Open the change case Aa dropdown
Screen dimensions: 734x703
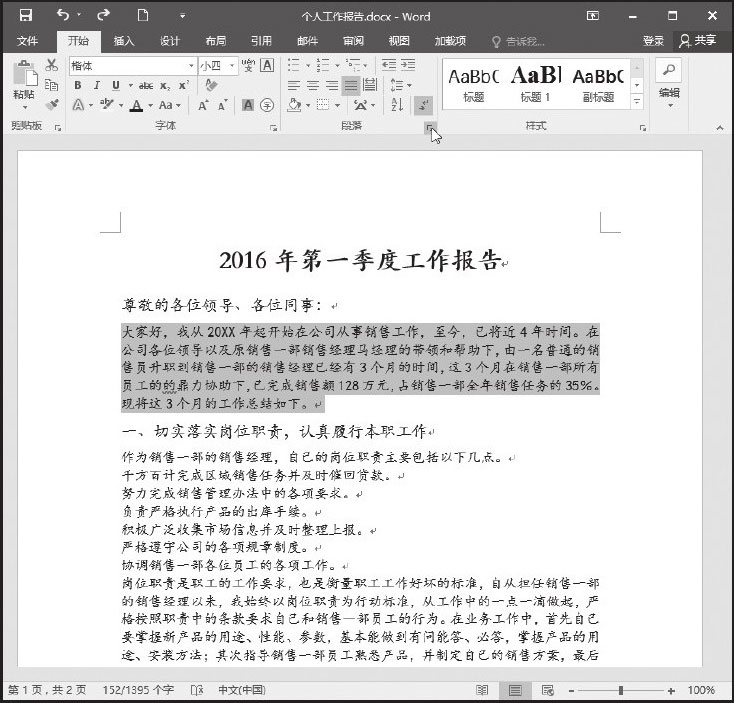tap(169, 105)
